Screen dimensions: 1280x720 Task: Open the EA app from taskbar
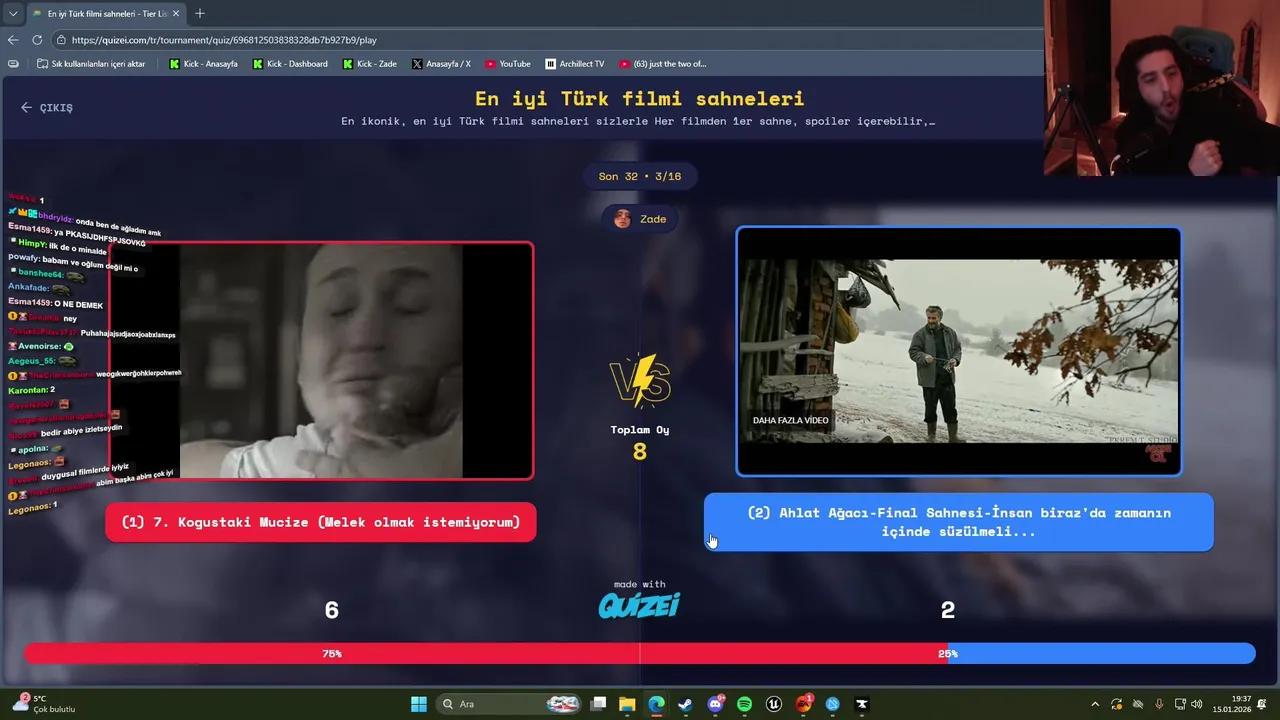point(804,704)
